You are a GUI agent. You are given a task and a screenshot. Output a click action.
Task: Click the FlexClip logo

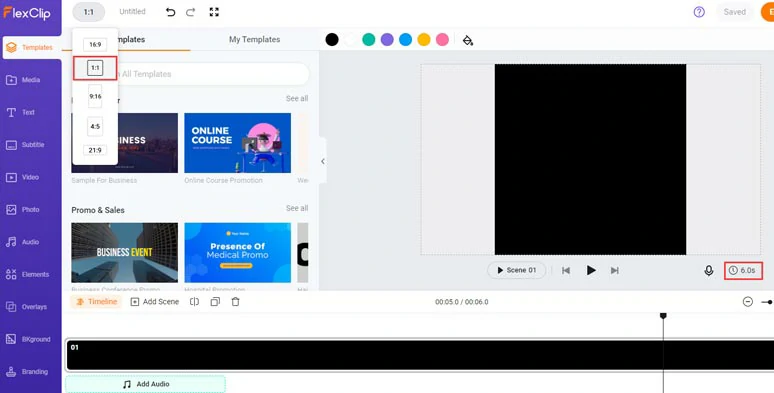[x=27, y=13]
